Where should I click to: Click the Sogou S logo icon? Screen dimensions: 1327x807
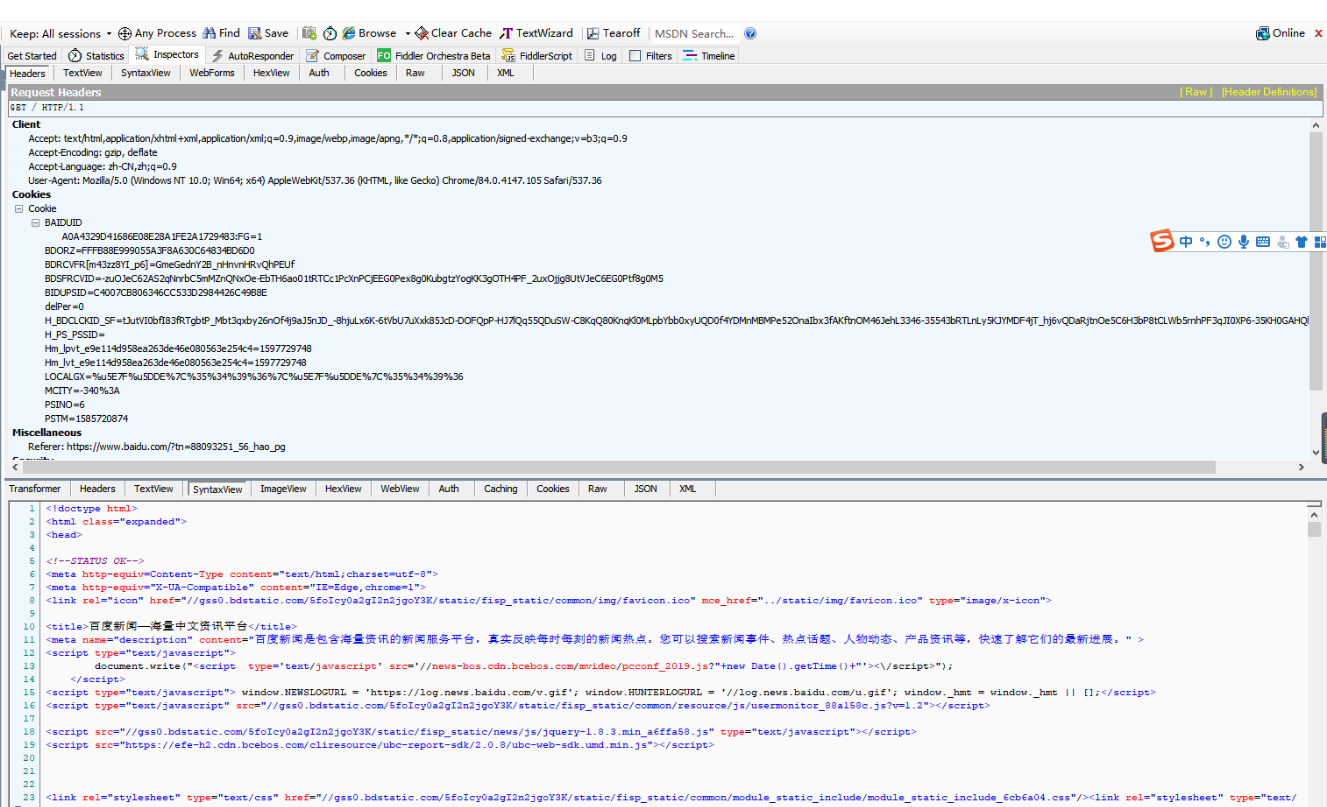[x=1161, y=241]
